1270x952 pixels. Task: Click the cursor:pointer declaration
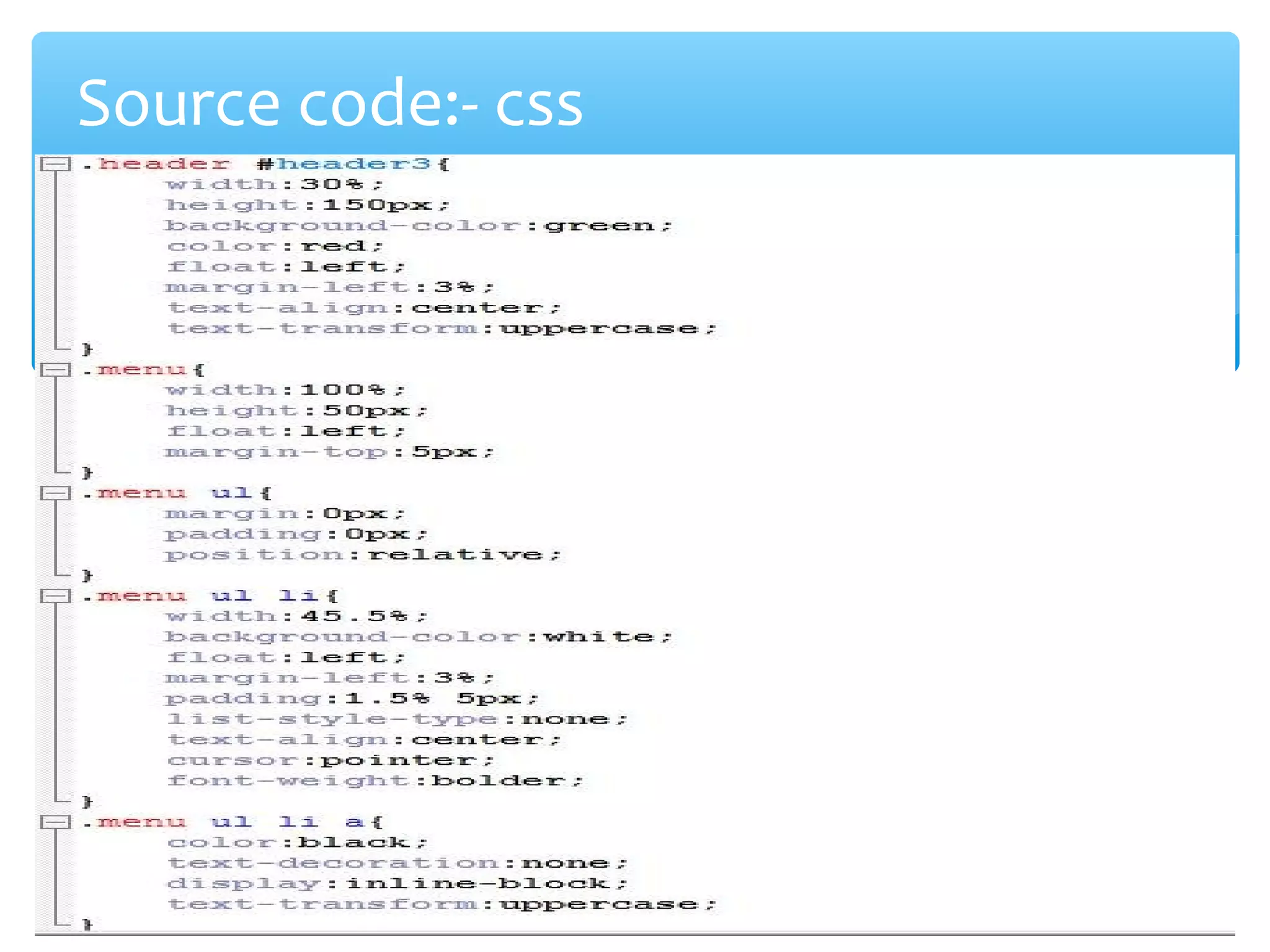331,760
